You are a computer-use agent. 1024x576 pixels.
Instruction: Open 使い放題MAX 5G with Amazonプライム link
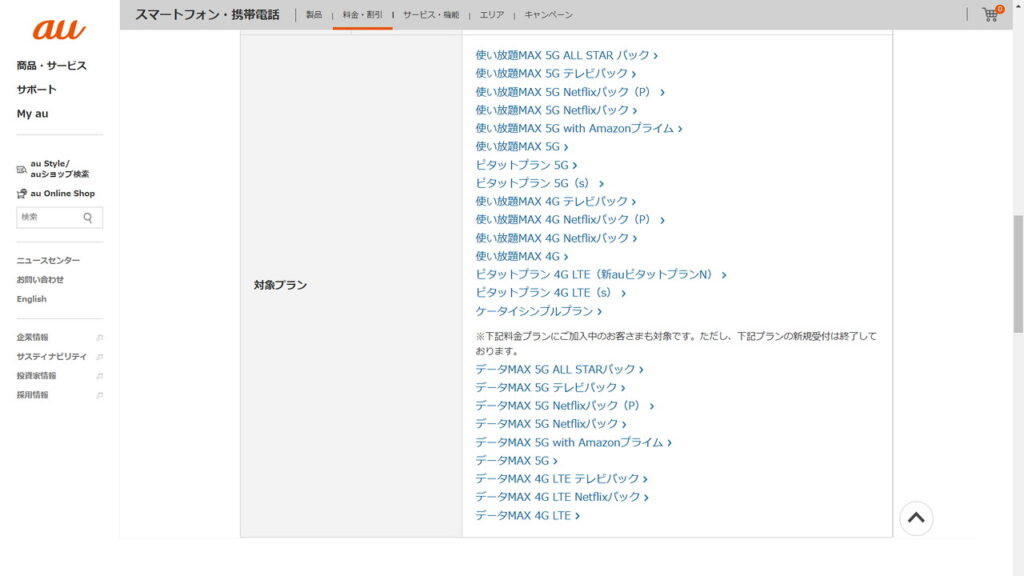579,129
